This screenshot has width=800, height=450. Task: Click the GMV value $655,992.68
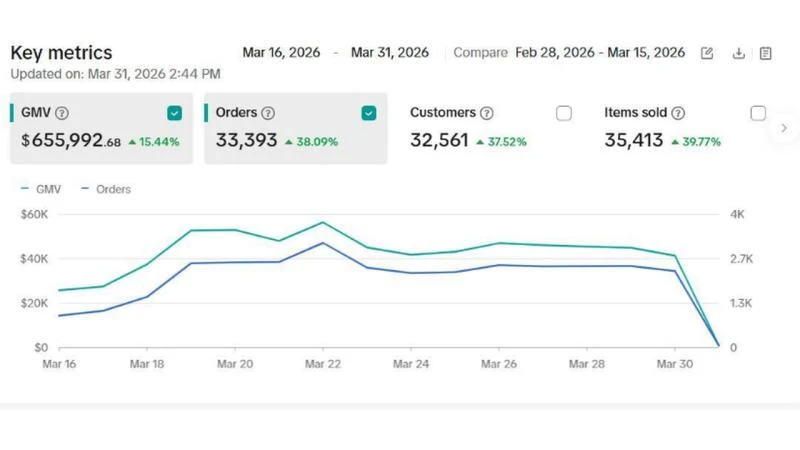[x=71, y=140]
